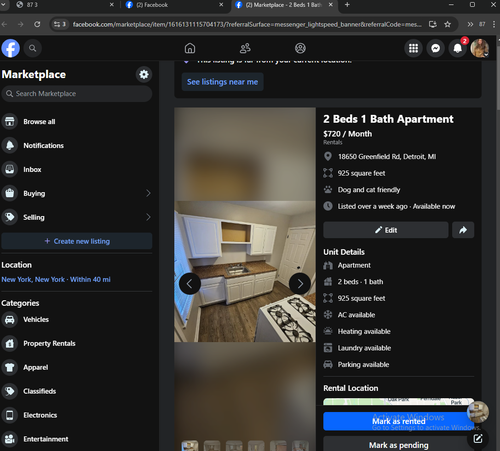
Task: Open the Messenger icon
Action: (436, 49)
